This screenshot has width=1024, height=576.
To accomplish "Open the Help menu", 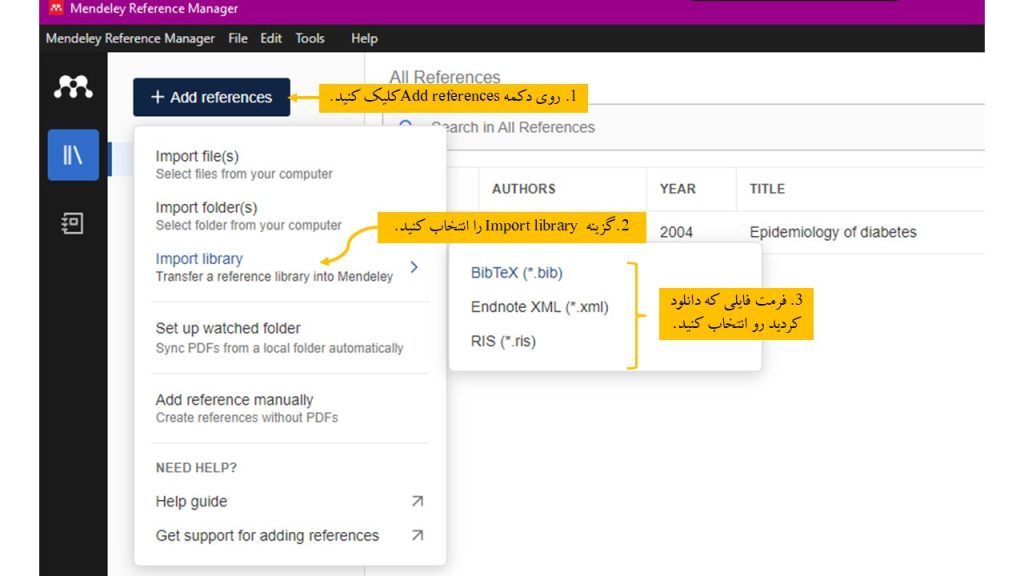I will [364, 38].
